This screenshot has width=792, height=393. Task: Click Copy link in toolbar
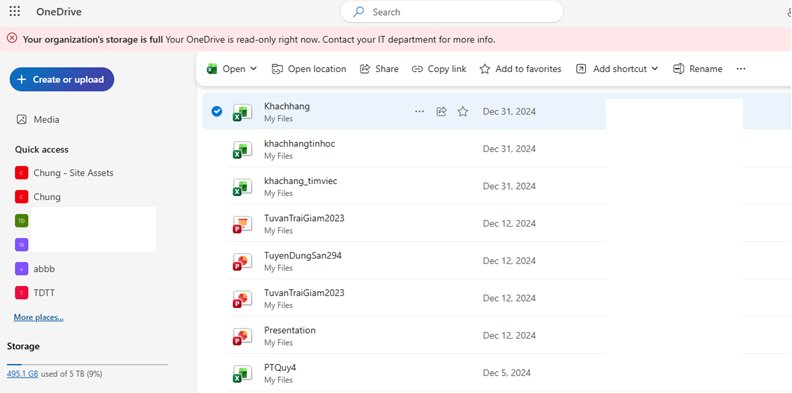[x=439, y=69]
